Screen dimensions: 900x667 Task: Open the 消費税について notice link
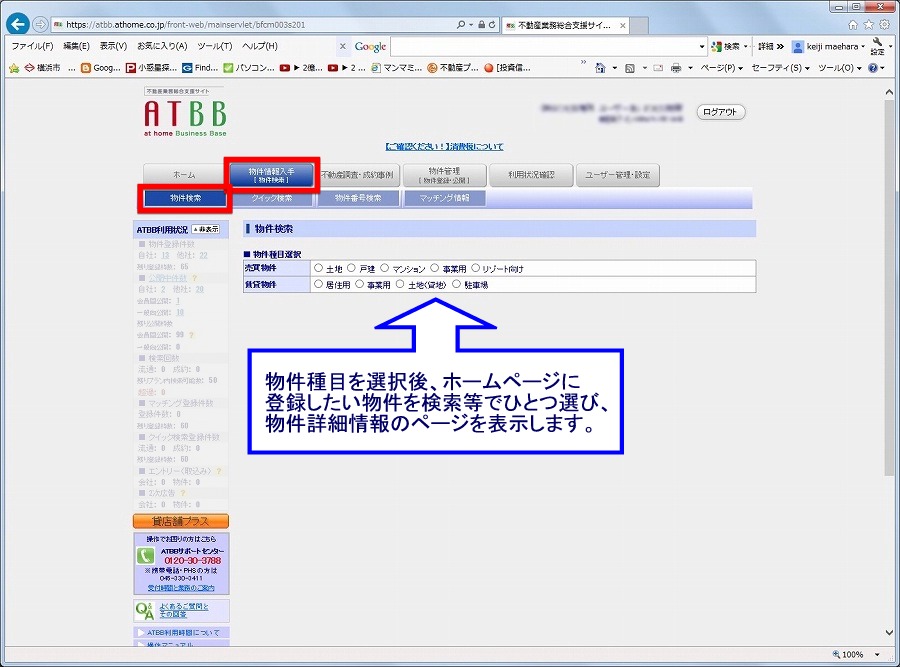pos(444,147)
